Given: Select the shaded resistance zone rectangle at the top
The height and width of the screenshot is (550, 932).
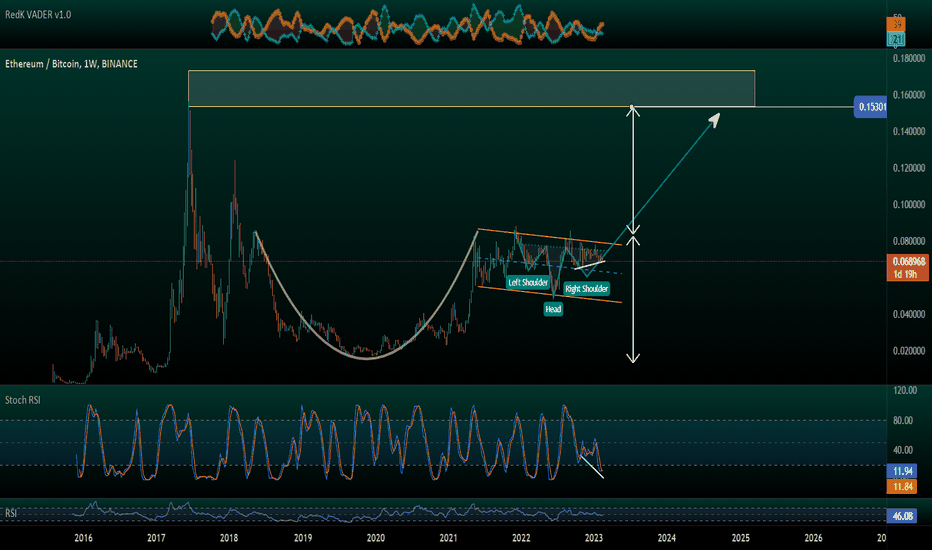Looking at the screenshot, I should click(x=471, y=89).
